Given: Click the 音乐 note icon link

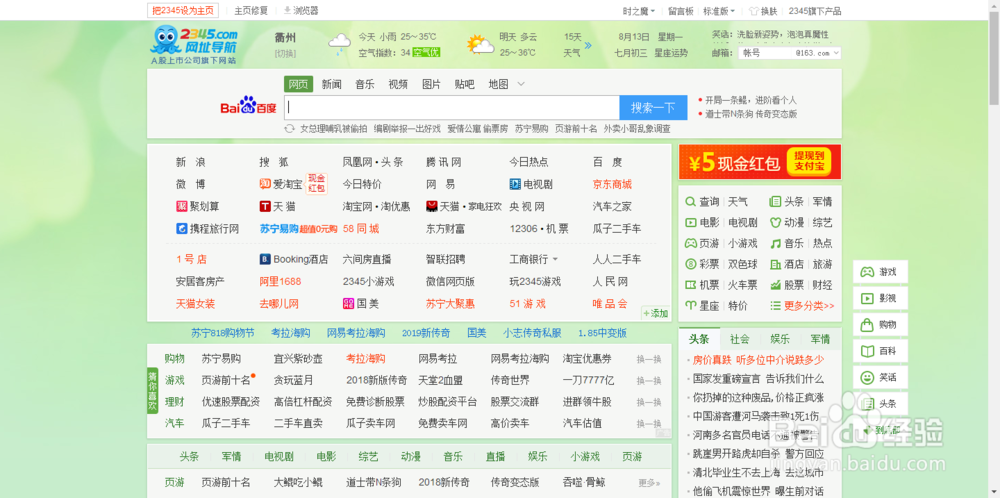Looking at the screenshot, I should pos(787,243).
